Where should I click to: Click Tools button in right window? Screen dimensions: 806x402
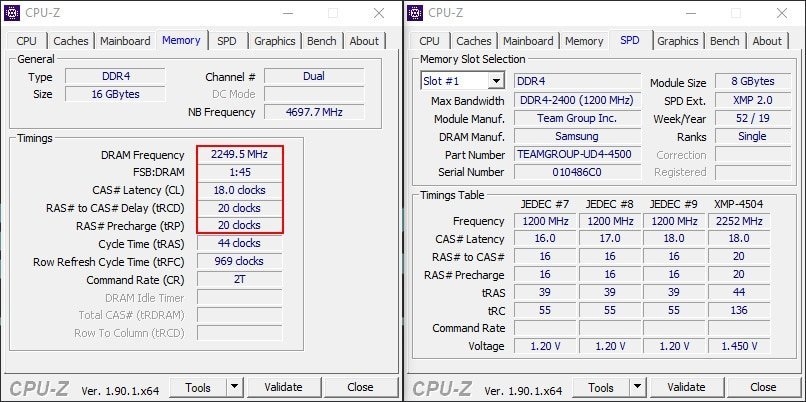point(600,387)
